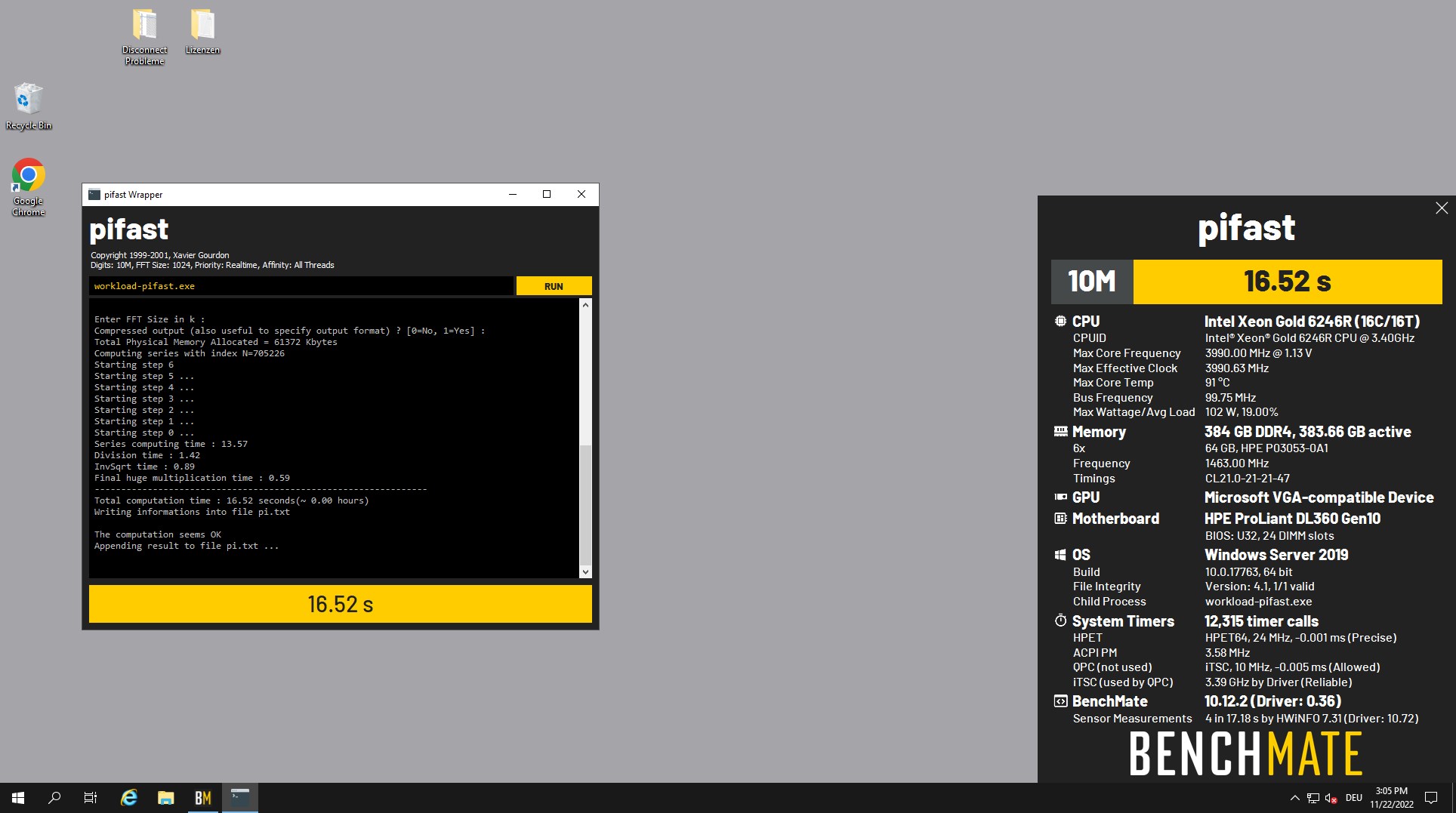1456x813 pixels.
Task: Click 'Microsoft VGA-compatible Device' text
Action: click(1319, 497)
